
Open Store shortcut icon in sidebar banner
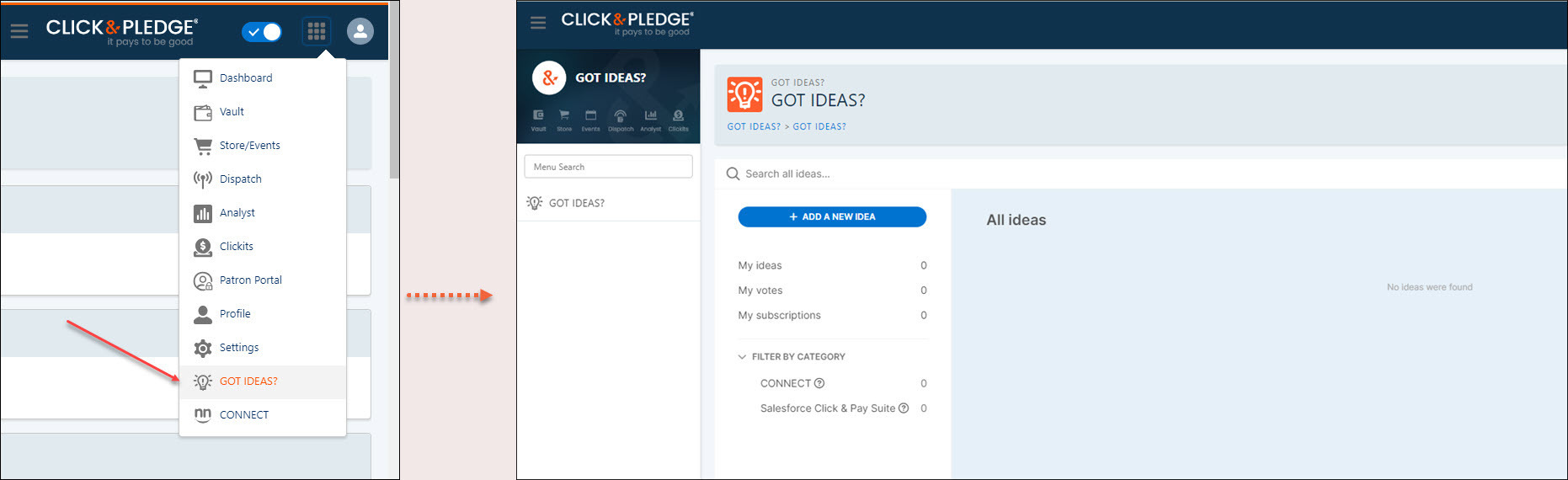pos(564,120)
